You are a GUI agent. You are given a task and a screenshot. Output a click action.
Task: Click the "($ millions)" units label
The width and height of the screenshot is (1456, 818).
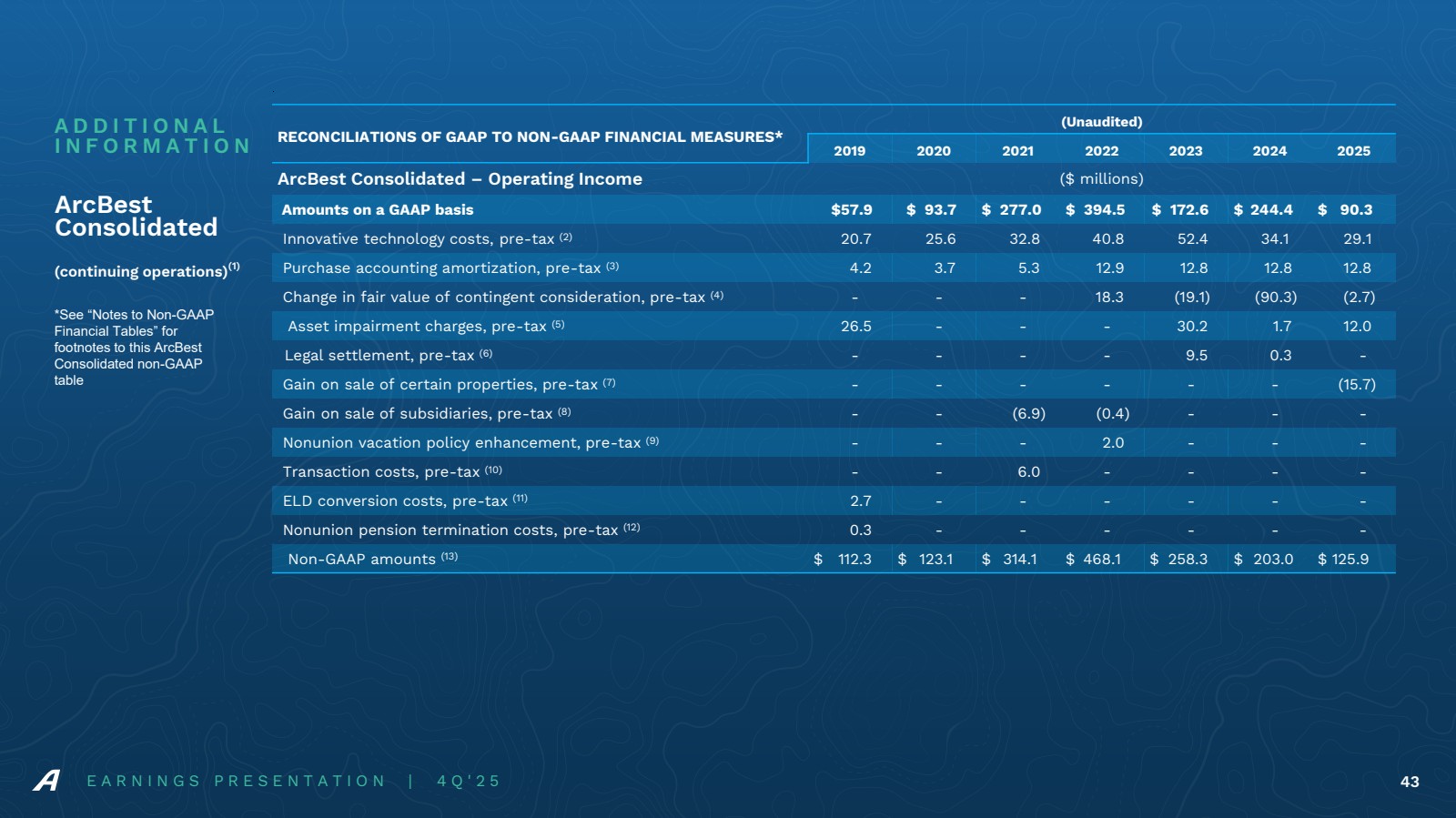[x=1102, y=179]
